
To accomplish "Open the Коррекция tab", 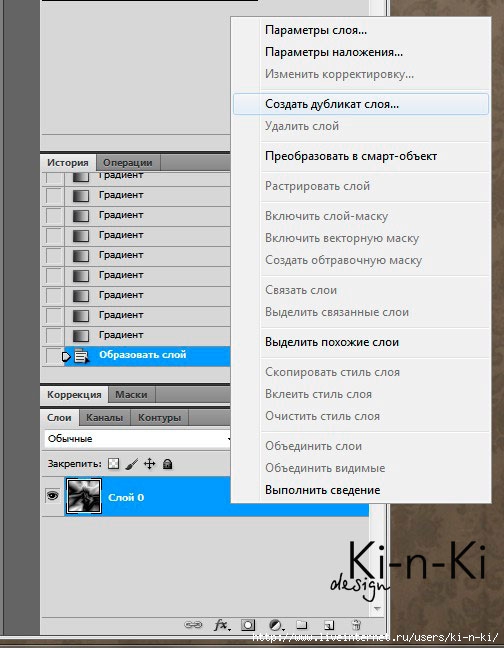I will [x=74, y=395].
